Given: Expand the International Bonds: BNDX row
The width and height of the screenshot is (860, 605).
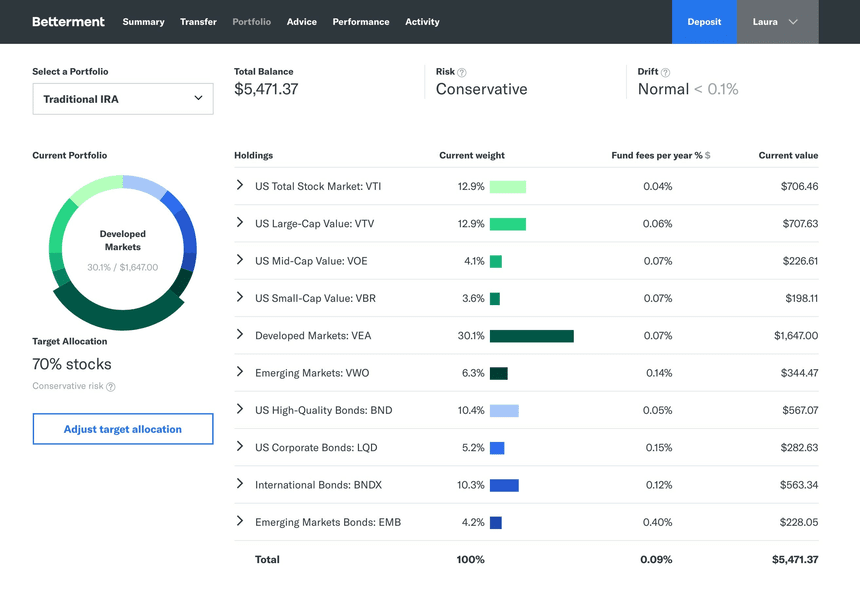Looking at the screenshot, I should 240,483.
